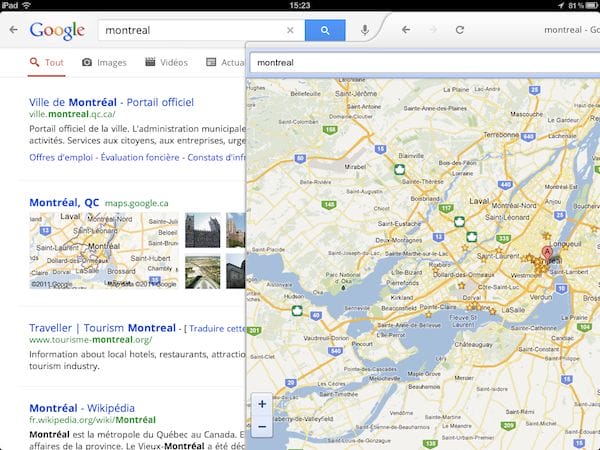Viewport: 600px width, 450px height.
Task: Open the Évaluation foncière sublink
Action: [x=140, y=157]
